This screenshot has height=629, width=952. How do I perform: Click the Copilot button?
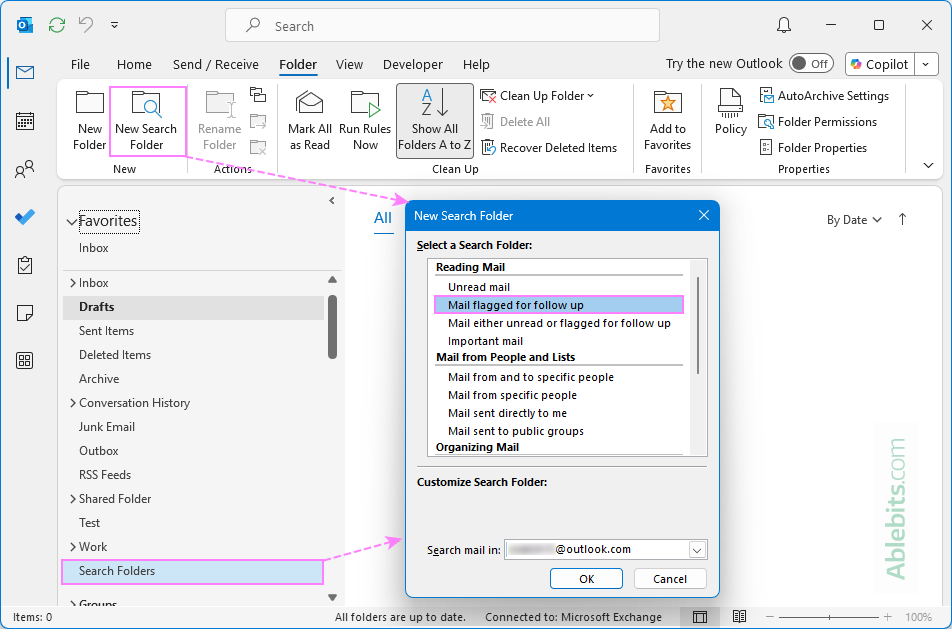[x=880, y=64]
